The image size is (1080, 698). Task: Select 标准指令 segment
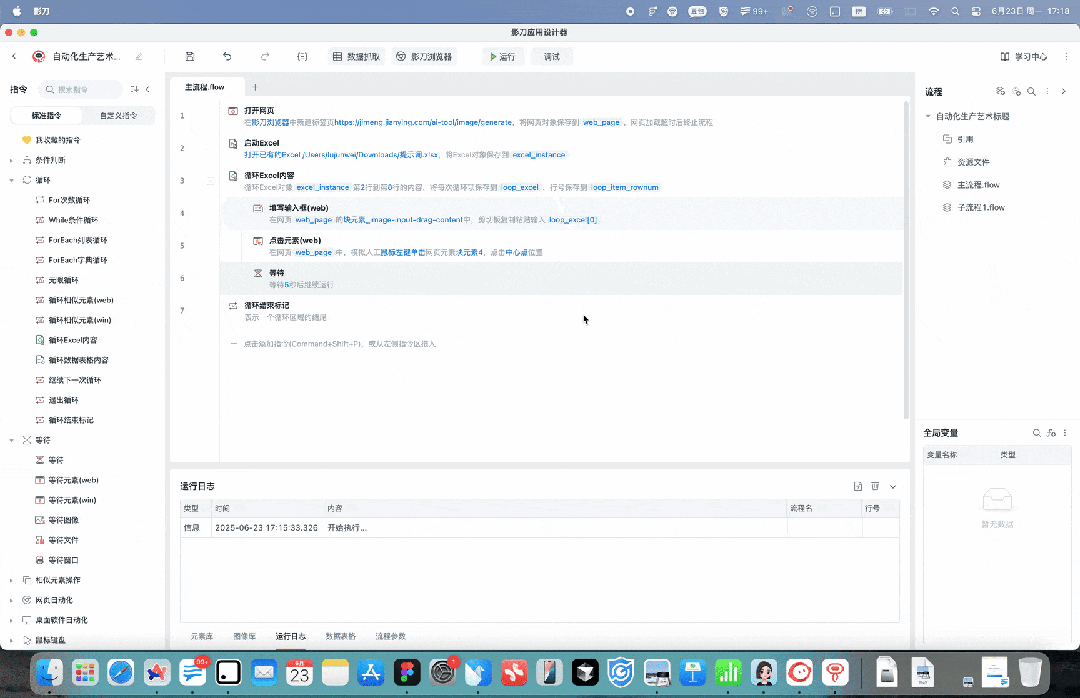(x=46, y=115)
